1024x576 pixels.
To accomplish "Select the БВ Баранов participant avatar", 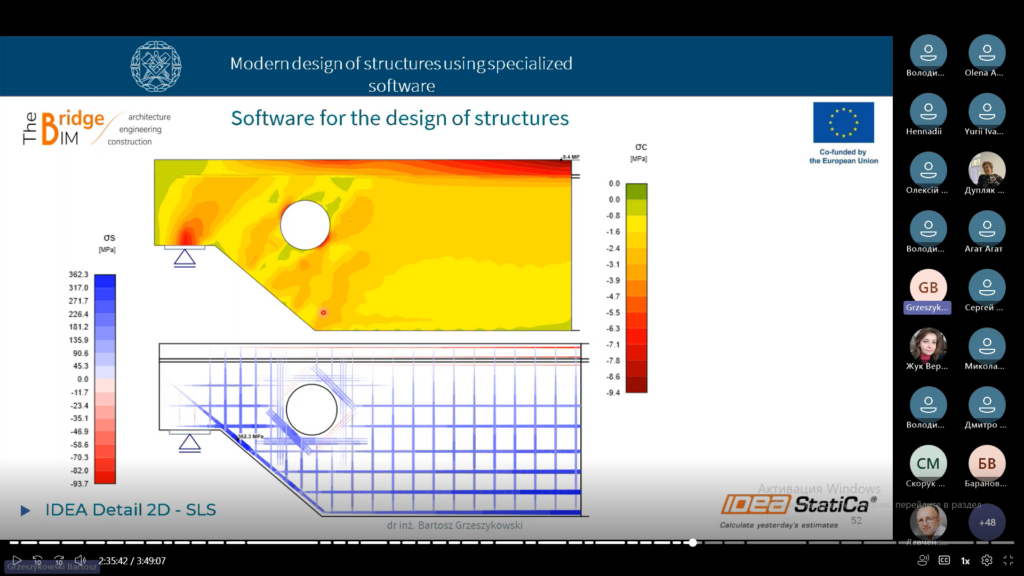I will (987, 462).
